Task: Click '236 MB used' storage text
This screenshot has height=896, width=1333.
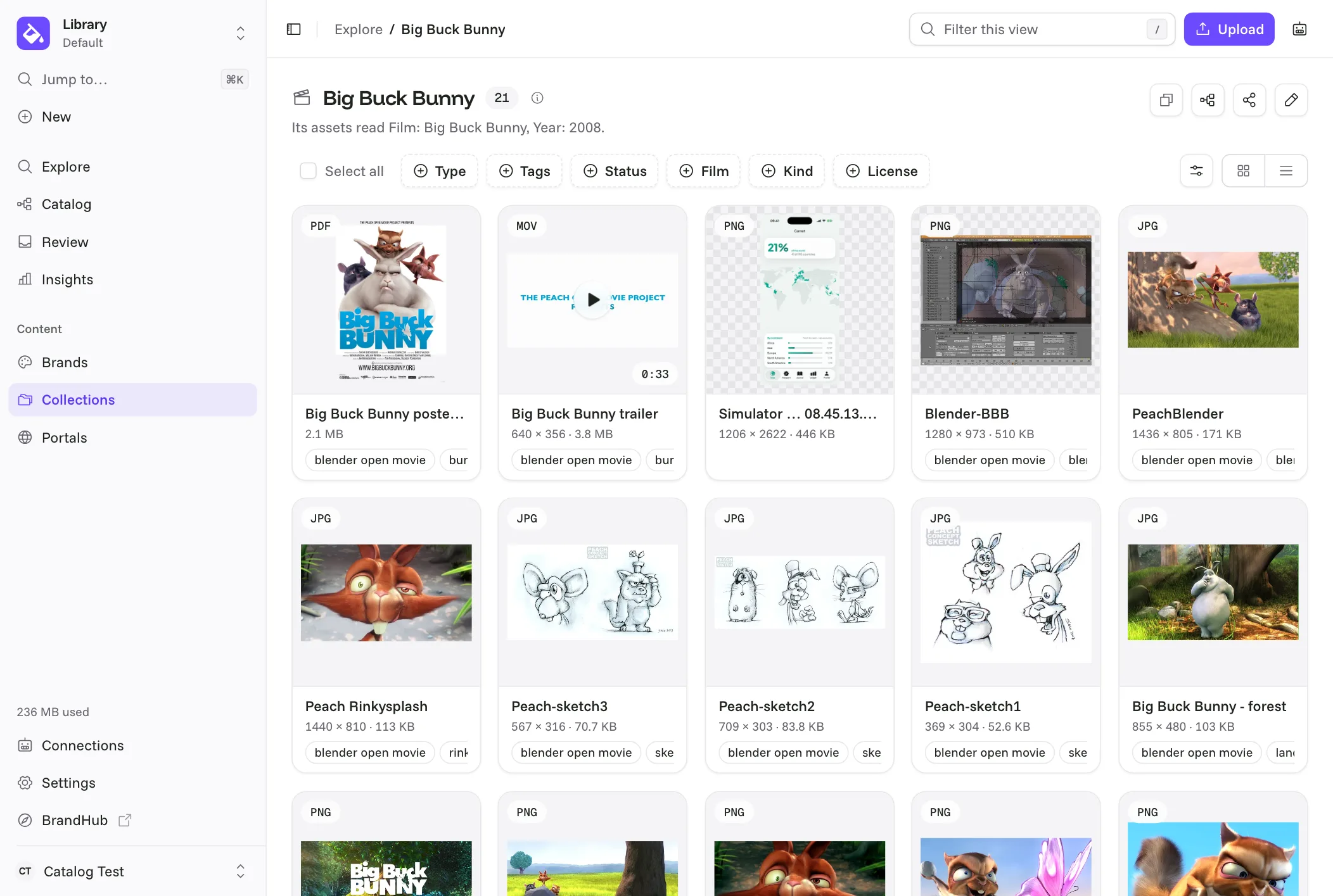Action: (x=53, y=712)
